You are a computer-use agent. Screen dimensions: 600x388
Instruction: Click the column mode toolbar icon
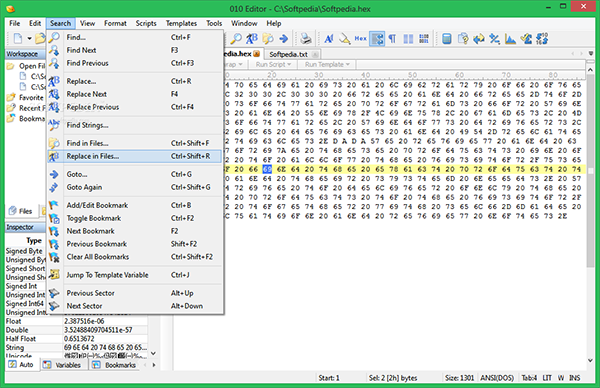(x=408, y=39)
